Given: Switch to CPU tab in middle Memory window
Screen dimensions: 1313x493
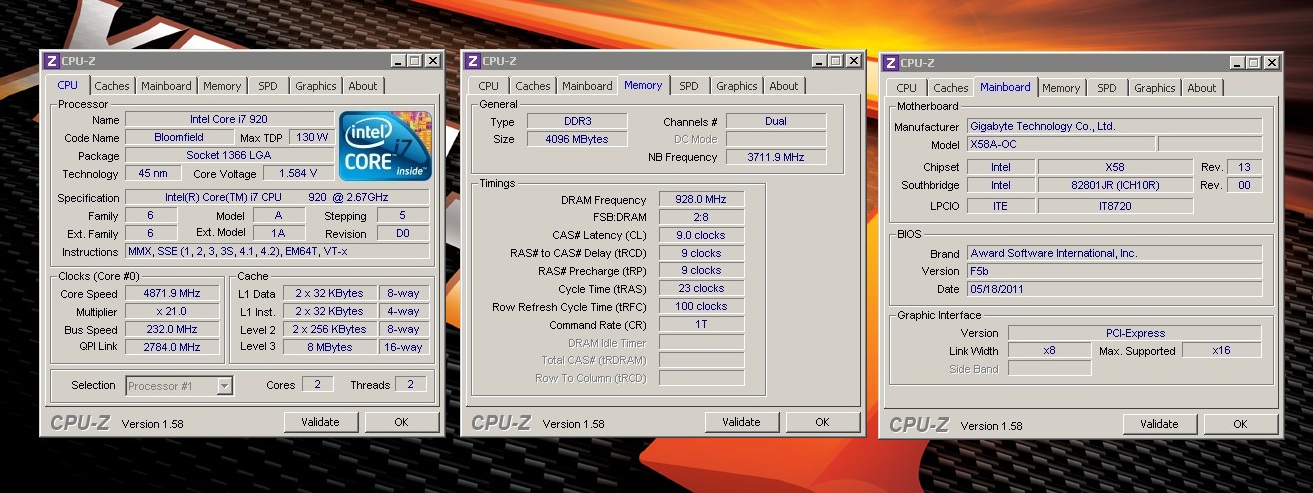Looking at the screenshot, I should [489, 86].
